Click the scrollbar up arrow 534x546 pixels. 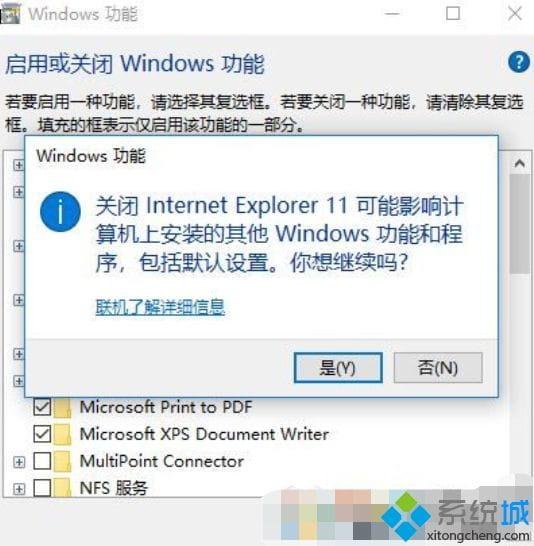point(520,163)
